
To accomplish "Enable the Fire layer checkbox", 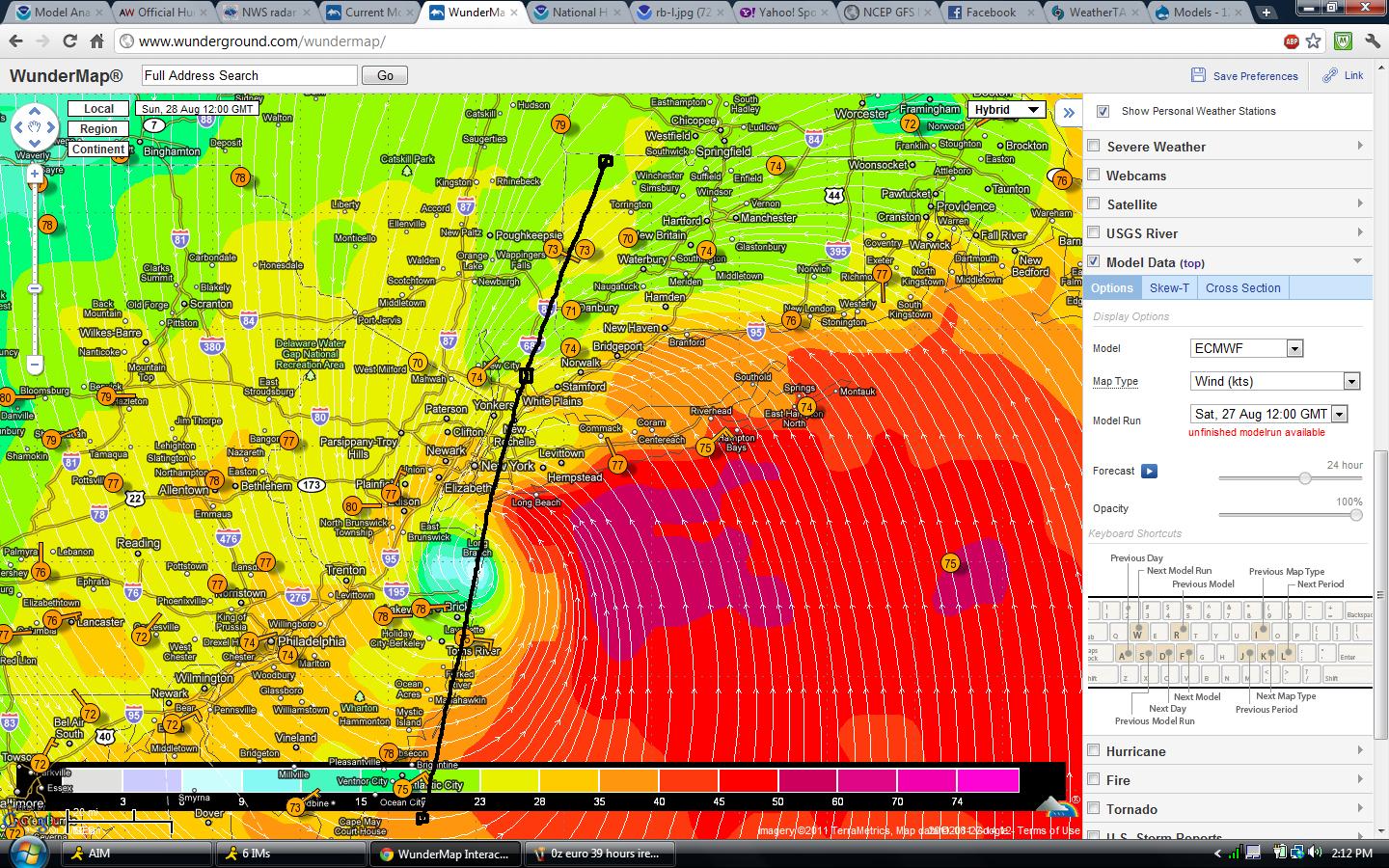I will click(1094, 779).
